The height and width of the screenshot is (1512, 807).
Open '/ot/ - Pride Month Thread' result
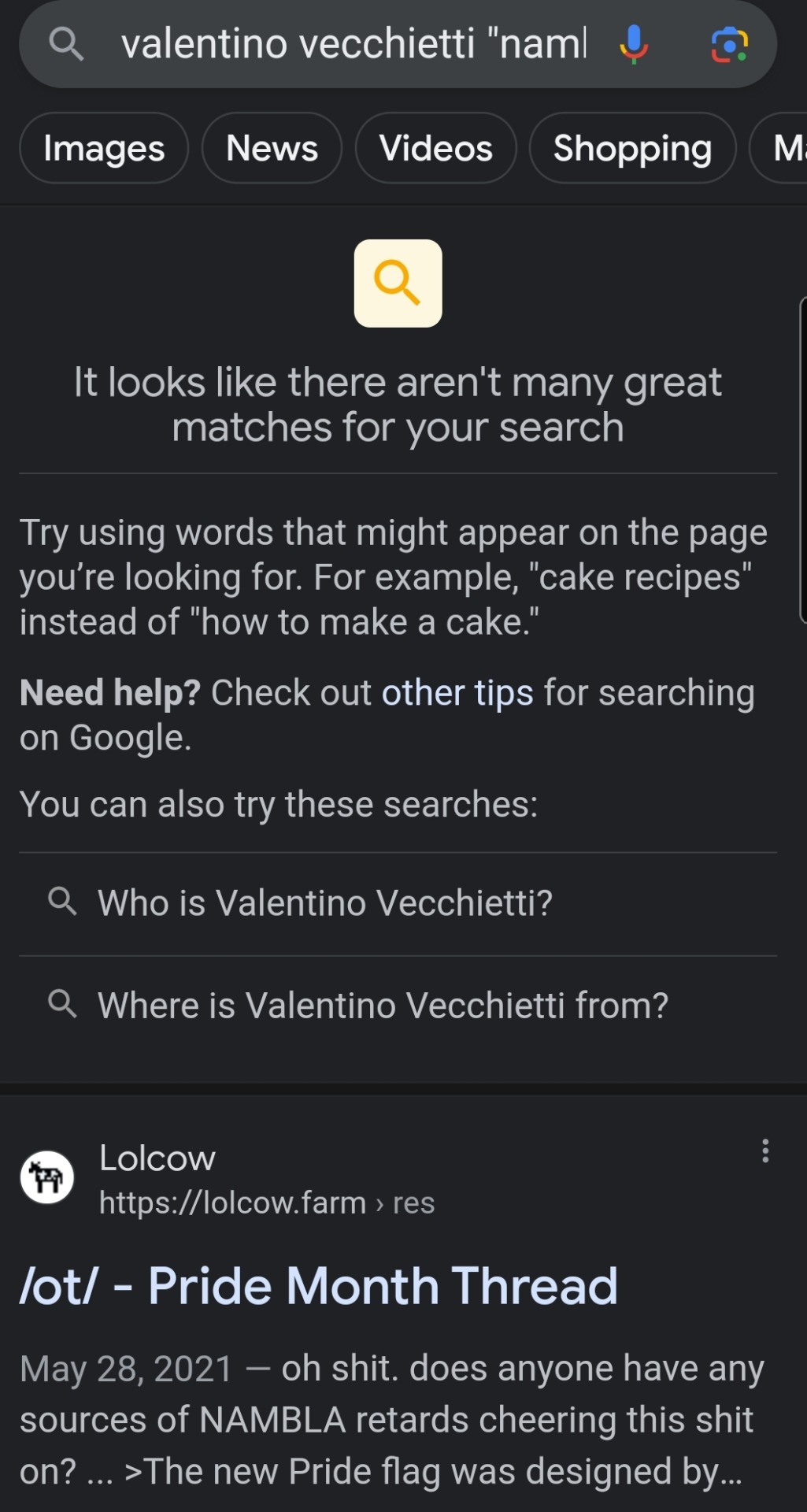point(318,1286)
